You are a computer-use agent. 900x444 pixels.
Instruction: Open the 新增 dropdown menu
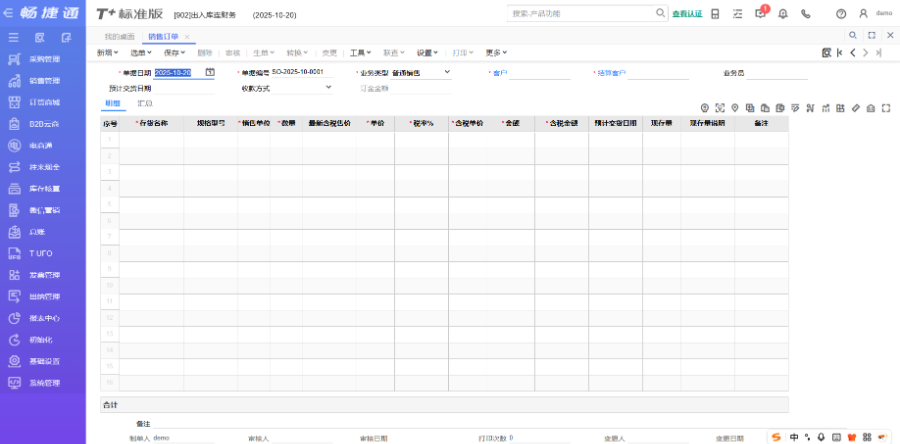(108, 52)
